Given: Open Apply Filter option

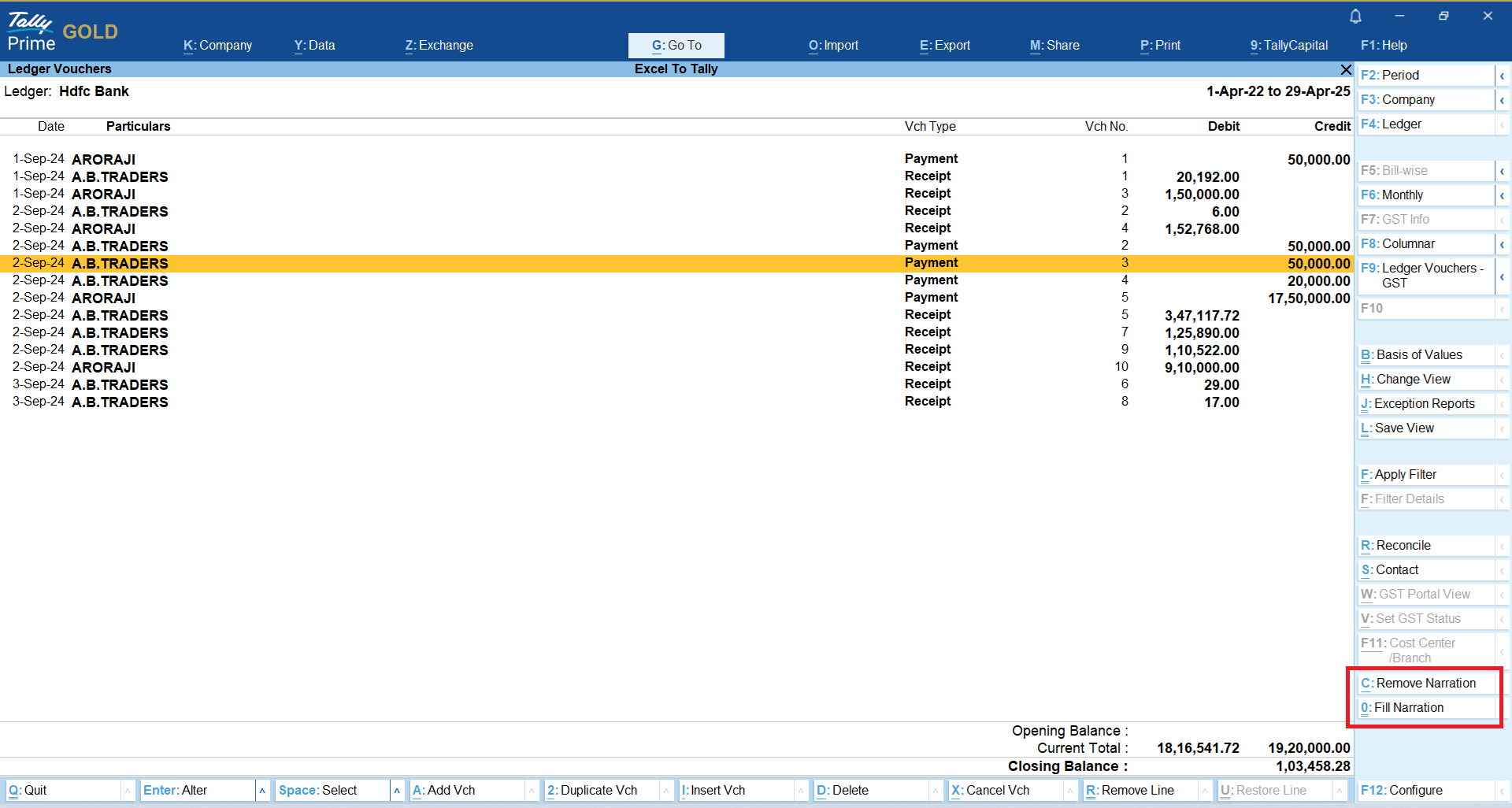Looking at the screenshot, I should pos(1425,475).
